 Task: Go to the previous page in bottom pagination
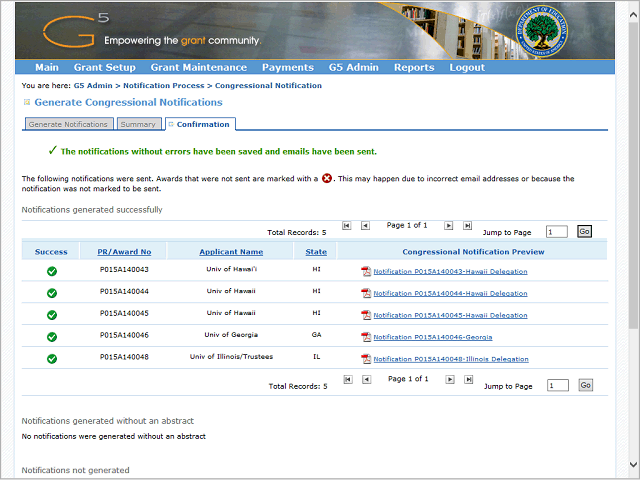click(366, 380)
